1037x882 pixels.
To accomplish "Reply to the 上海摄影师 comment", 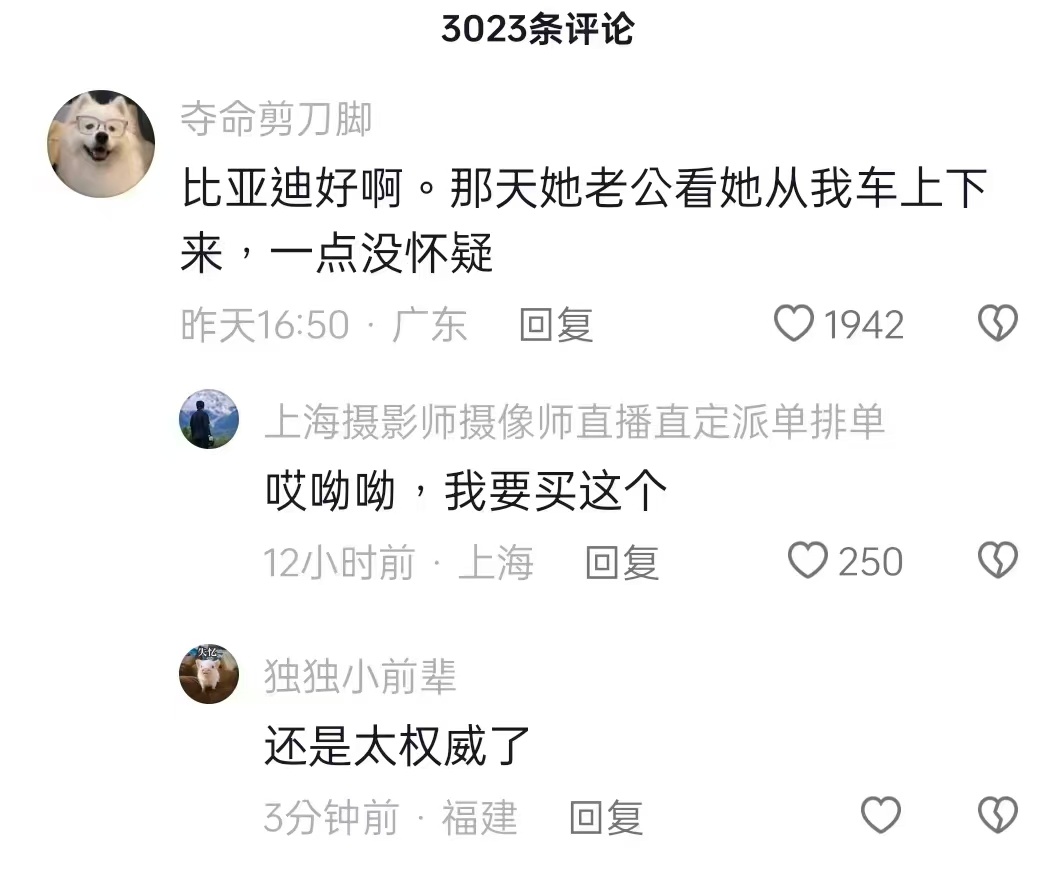I will tap(622, 563).
